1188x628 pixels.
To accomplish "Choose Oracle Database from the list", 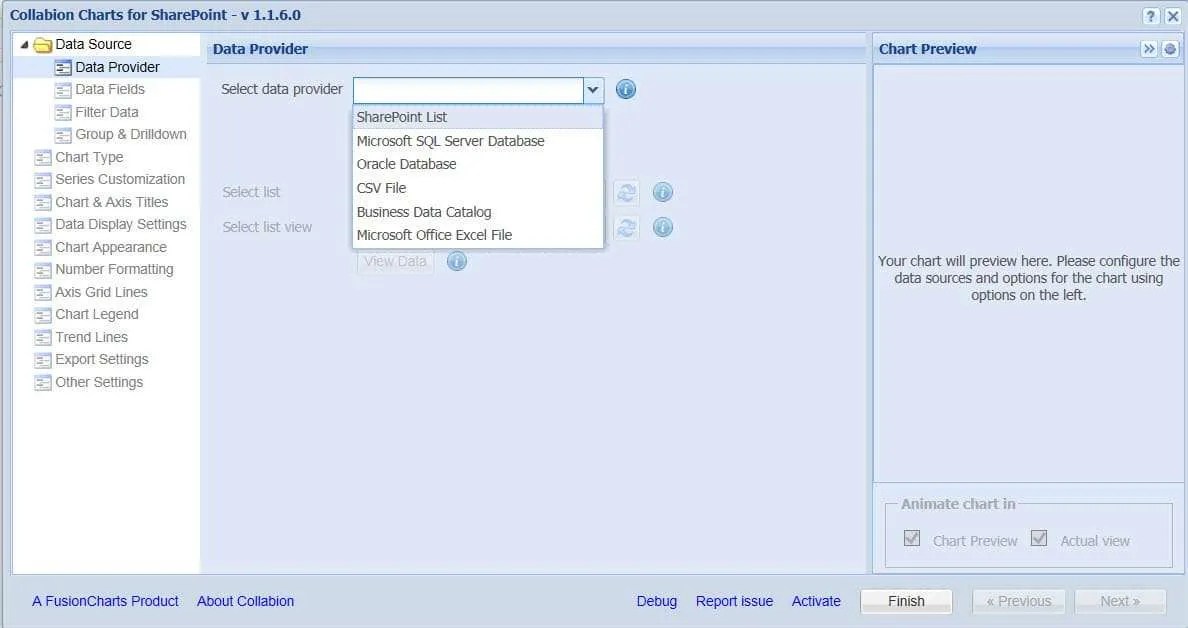I will (478, 164).
